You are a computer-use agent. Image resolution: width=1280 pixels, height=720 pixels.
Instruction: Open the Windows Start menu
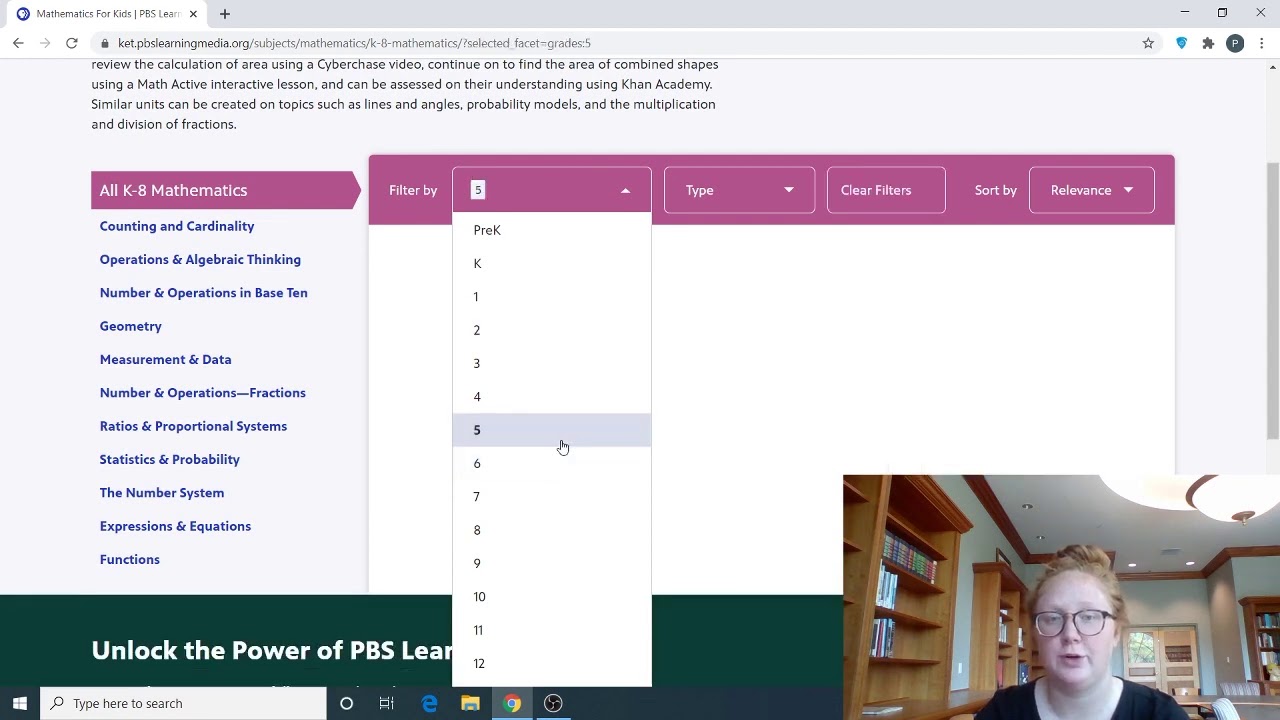tap(20, 703)
